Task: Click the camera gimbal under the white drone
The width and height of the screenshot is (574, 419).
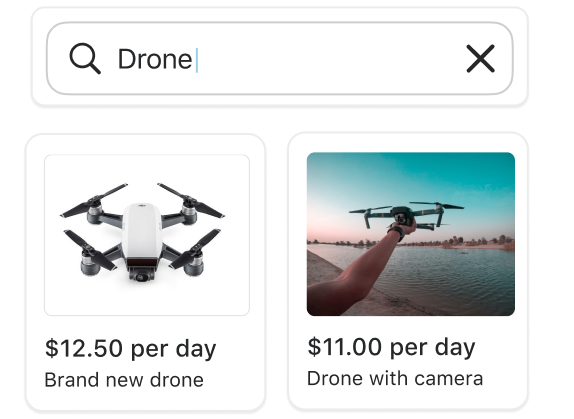Action: (142, 275)
